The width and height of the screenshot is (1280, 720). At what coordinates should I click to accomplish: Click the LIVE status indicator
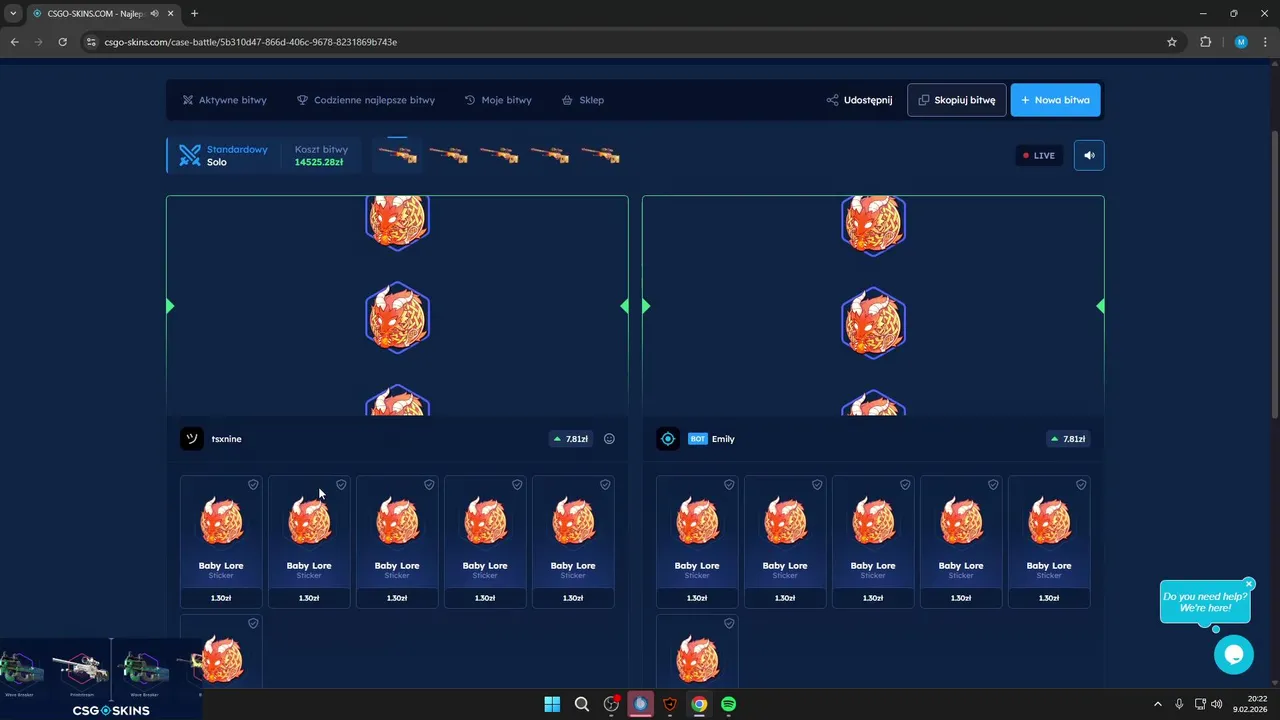(1039, 155)
